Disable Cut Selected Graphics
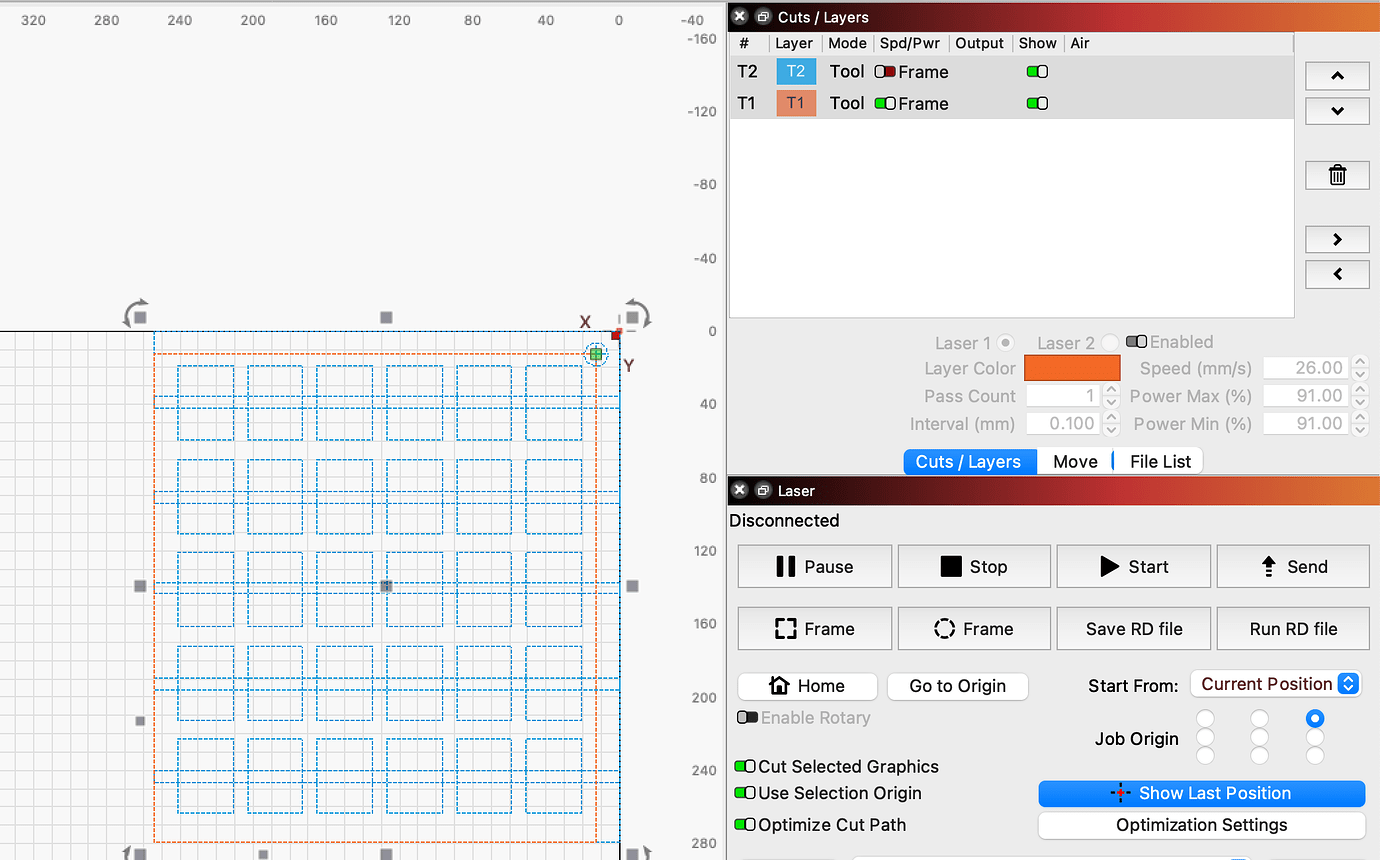The width and height of the screenshot is (1380, 860). point(746,766)
